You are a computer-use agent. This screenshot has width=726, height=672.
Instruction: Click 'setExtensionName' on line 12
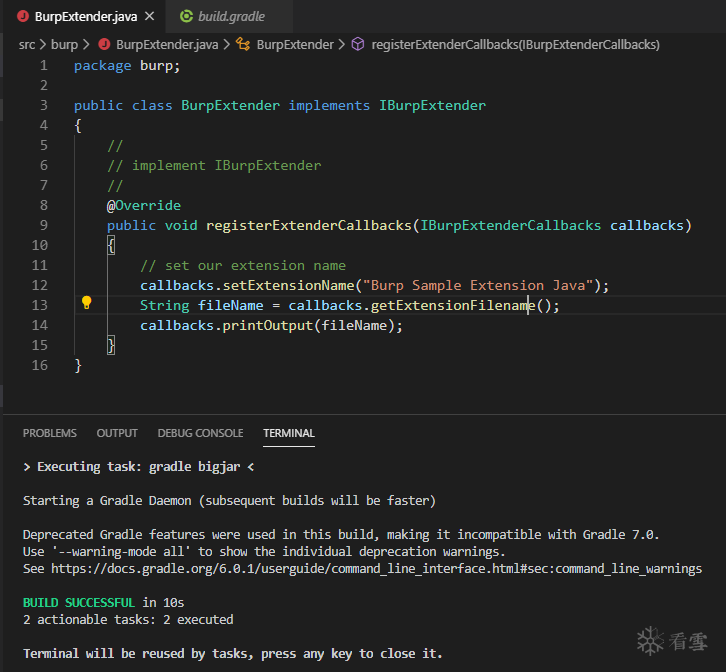(288, 285)
